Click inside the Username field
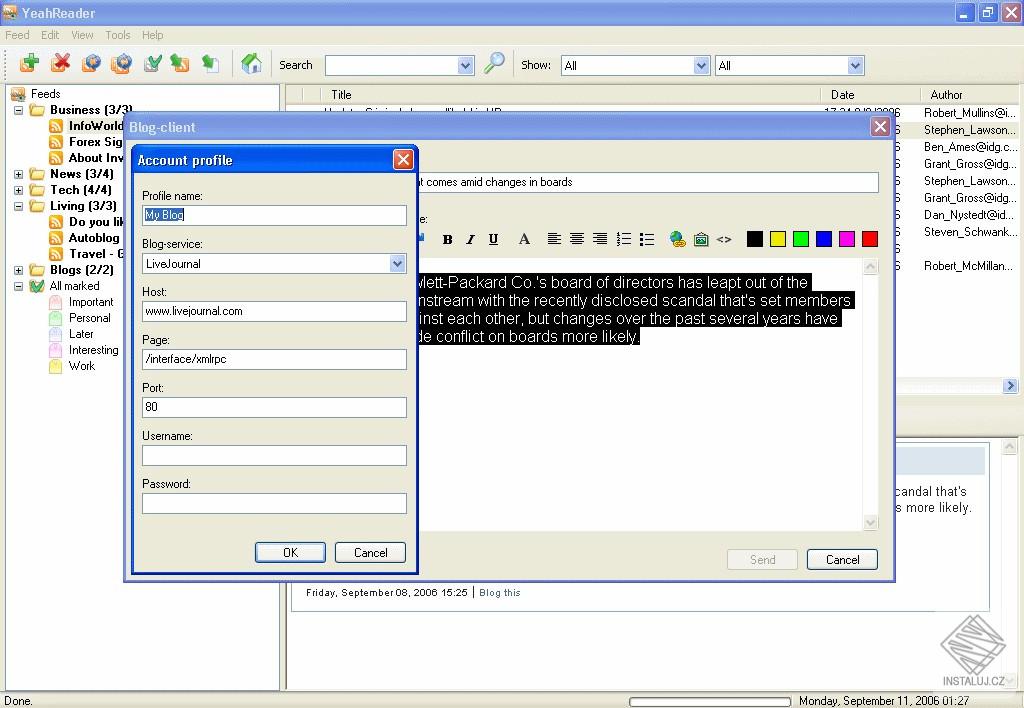Viewport: 1024px width, 708px height. click(272, 455)
